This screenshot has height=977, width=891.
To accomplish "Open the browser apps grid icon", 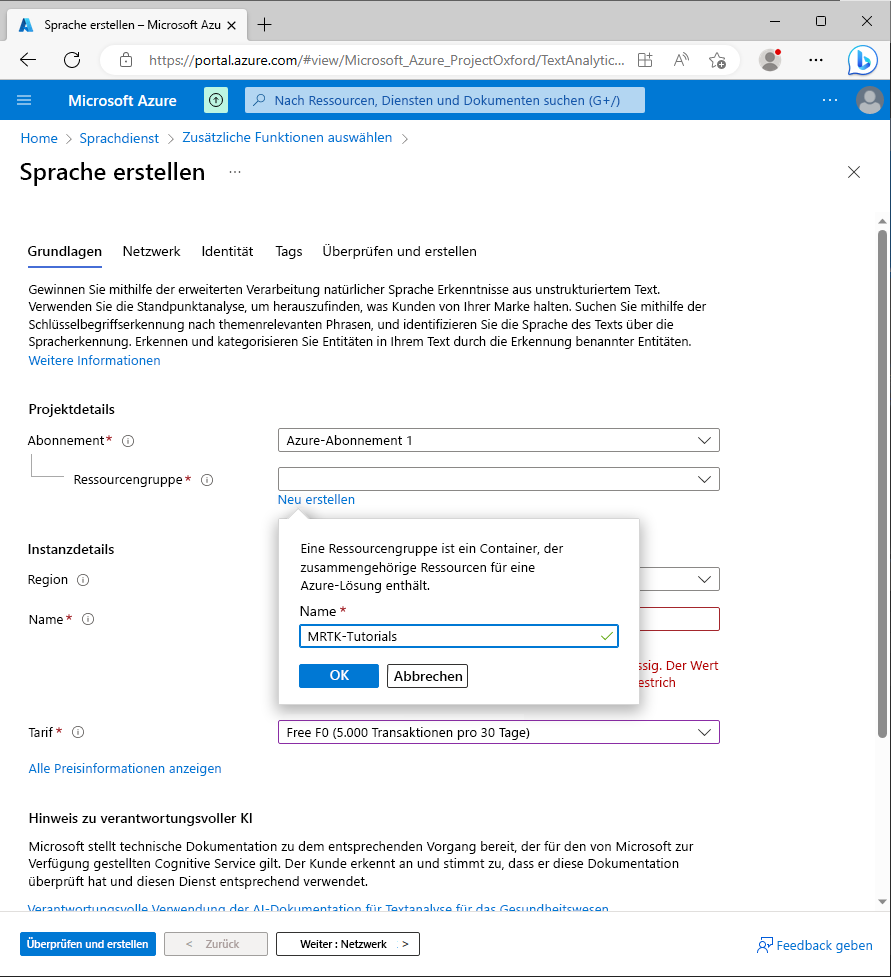I will (646, 60).
